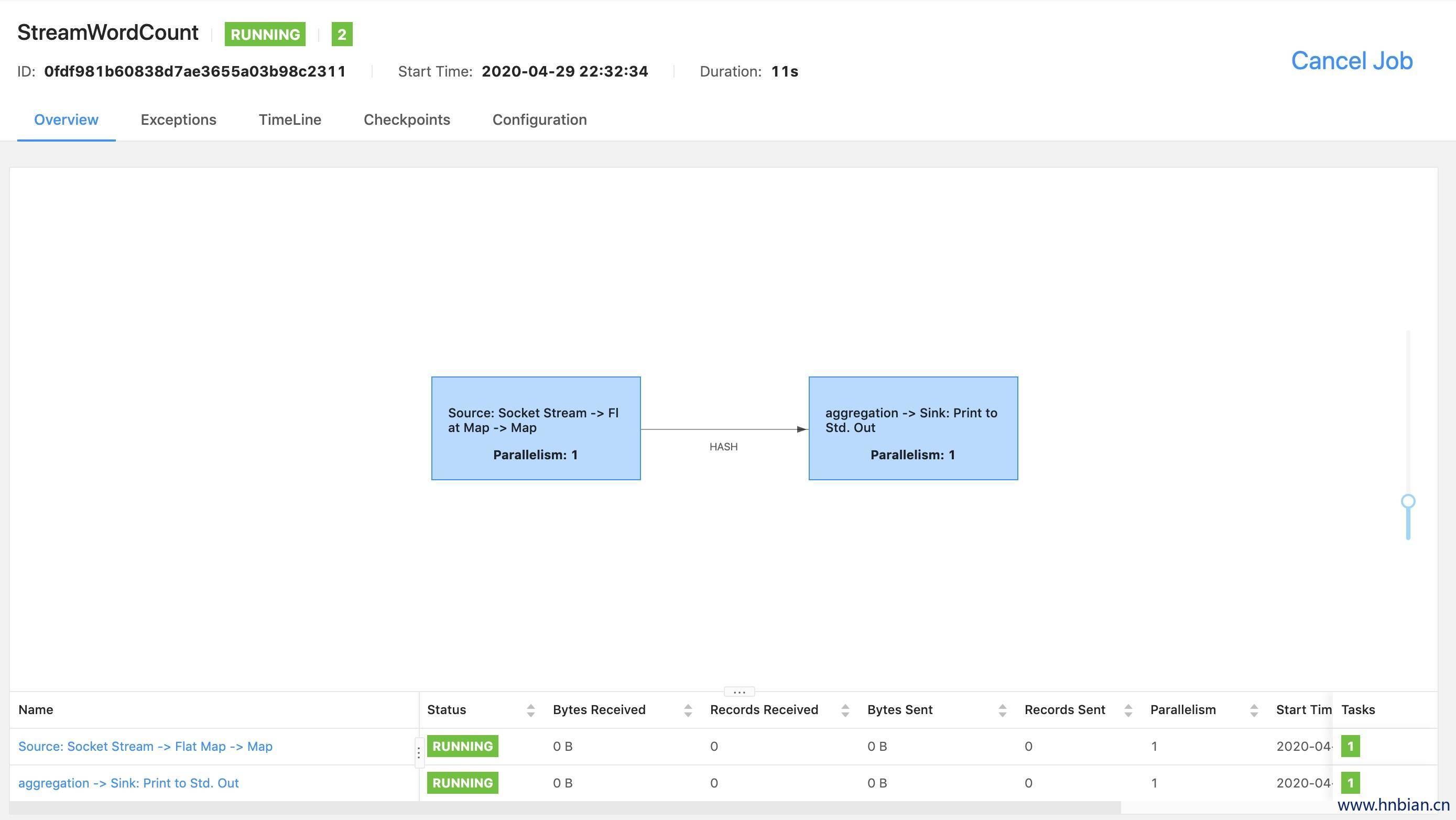Adjust the graph zoom slider handle

coord(1407,501)
